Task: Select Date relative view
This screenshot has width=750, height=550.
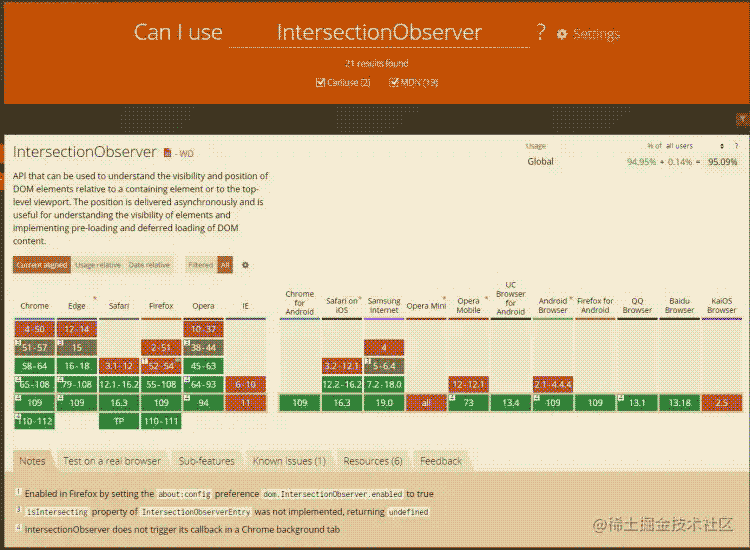Action: [x=149, y=265]
